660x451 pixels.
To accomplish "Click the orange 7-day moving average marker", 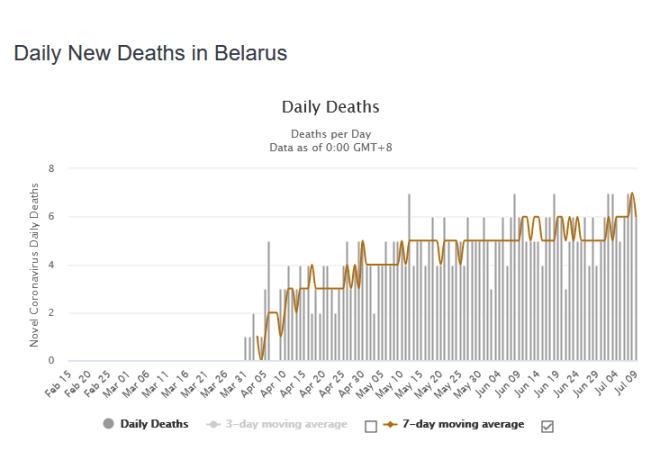I will point(390,424).
